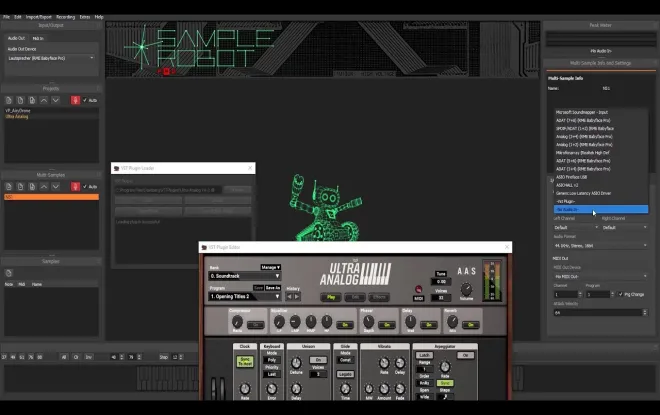
Task: Open the Right Channel Default dropdown
Action: tap(625, 227)
